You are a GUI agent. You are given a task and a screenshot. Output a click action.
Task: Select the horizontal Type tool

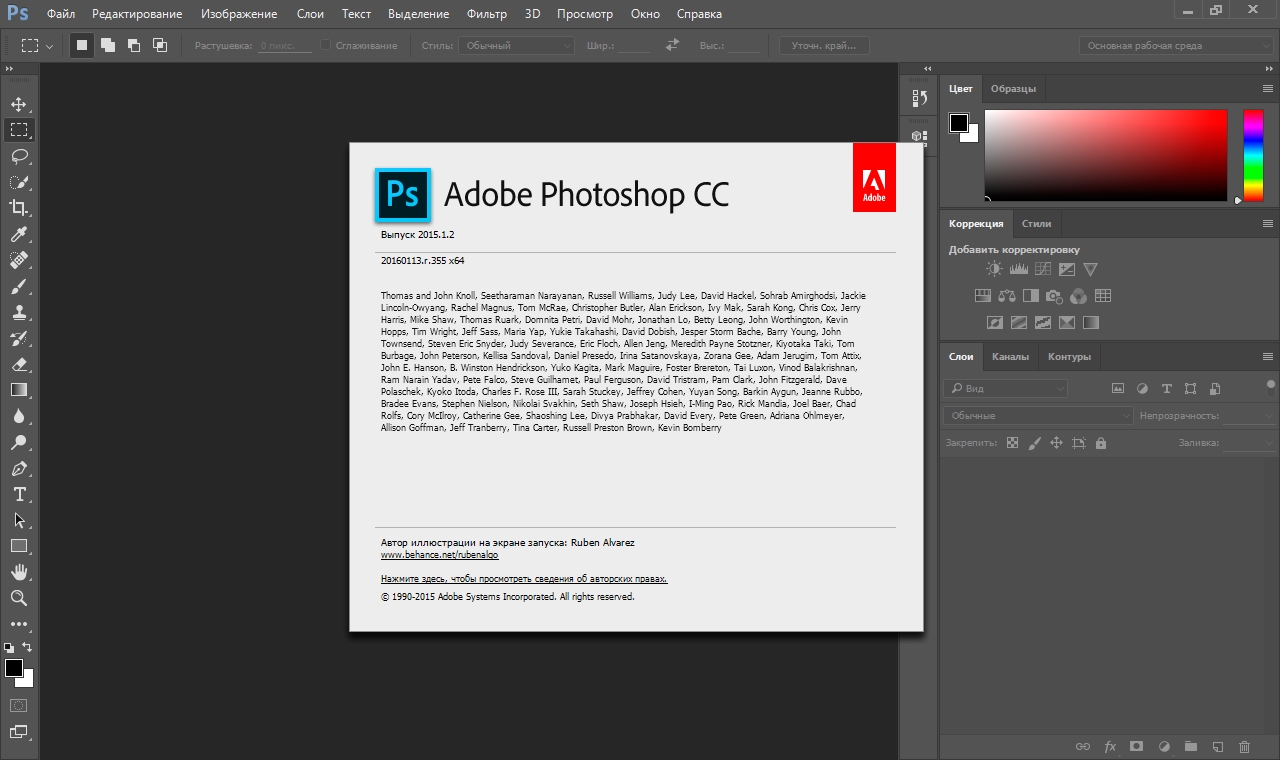click(x=19, y=494)
